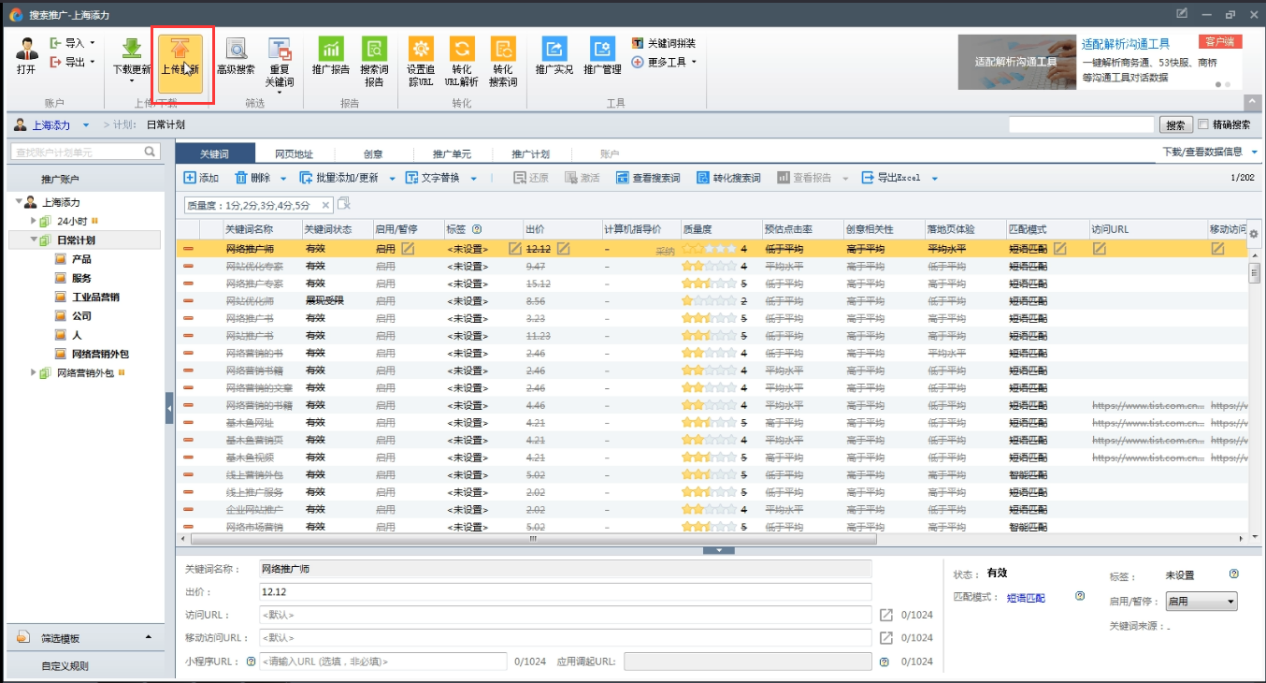
Task: Collapse the ribbon with the top-right arrow
Action: click(x=1251, y=102)
